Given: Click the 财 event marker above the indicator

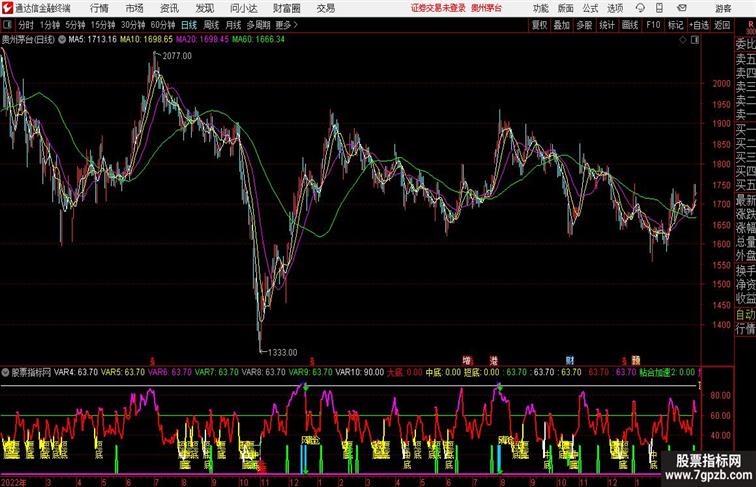Looking at the screenshot, I should tap(570, 360).
